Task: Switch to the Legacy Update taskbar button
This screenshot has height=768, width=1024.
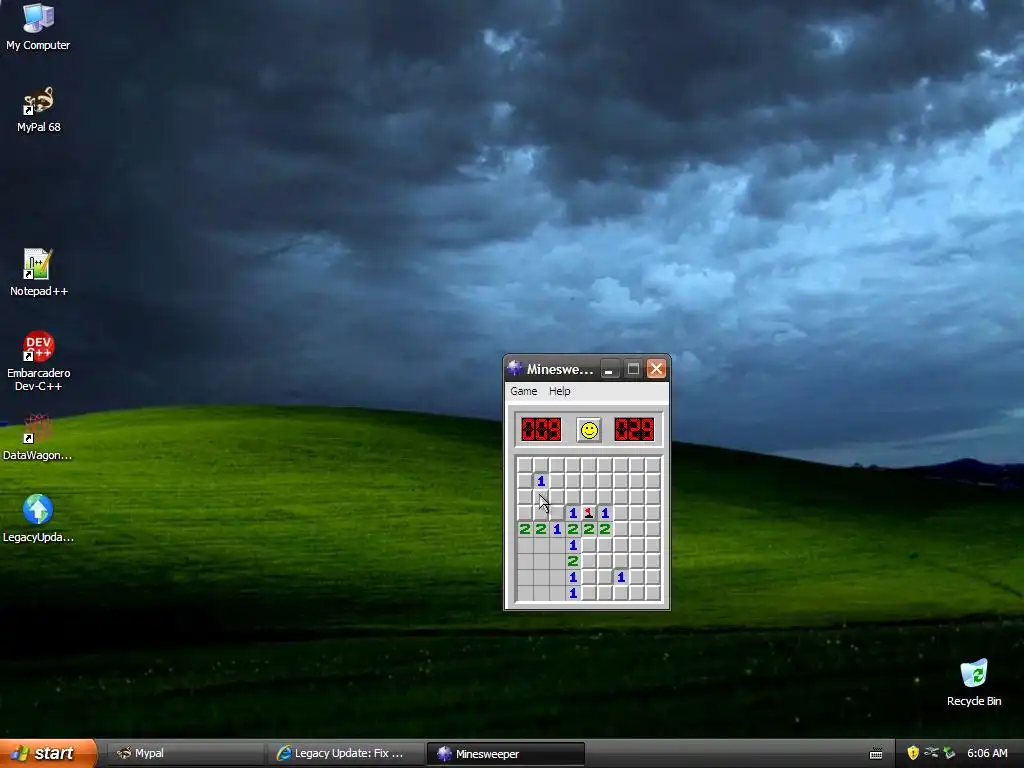Action: [345, 754]
